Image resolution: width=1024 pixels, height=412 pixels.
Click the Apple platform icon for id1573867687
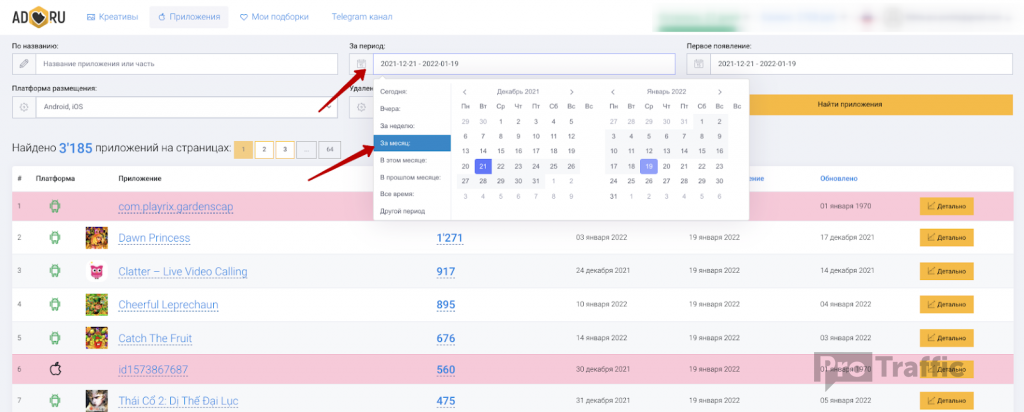[x=55, y=369]
